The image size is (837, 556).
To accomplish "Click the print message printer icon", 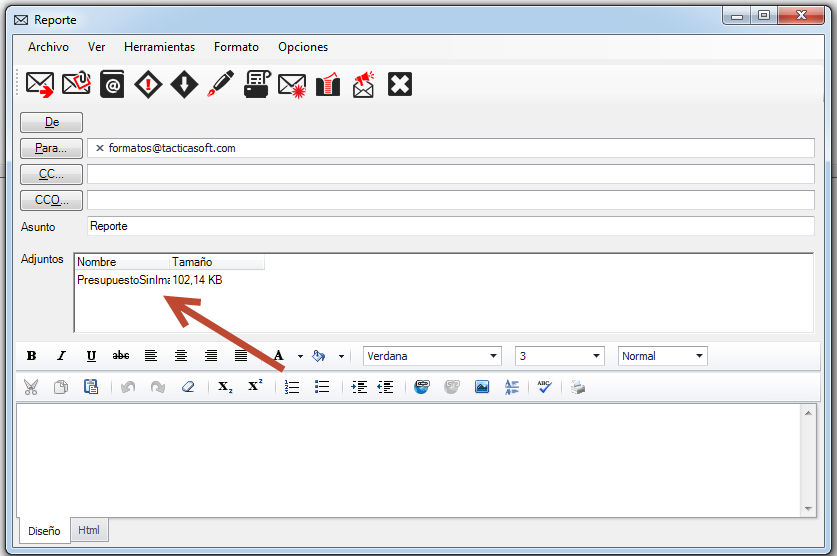I will [x=257, y=84].
